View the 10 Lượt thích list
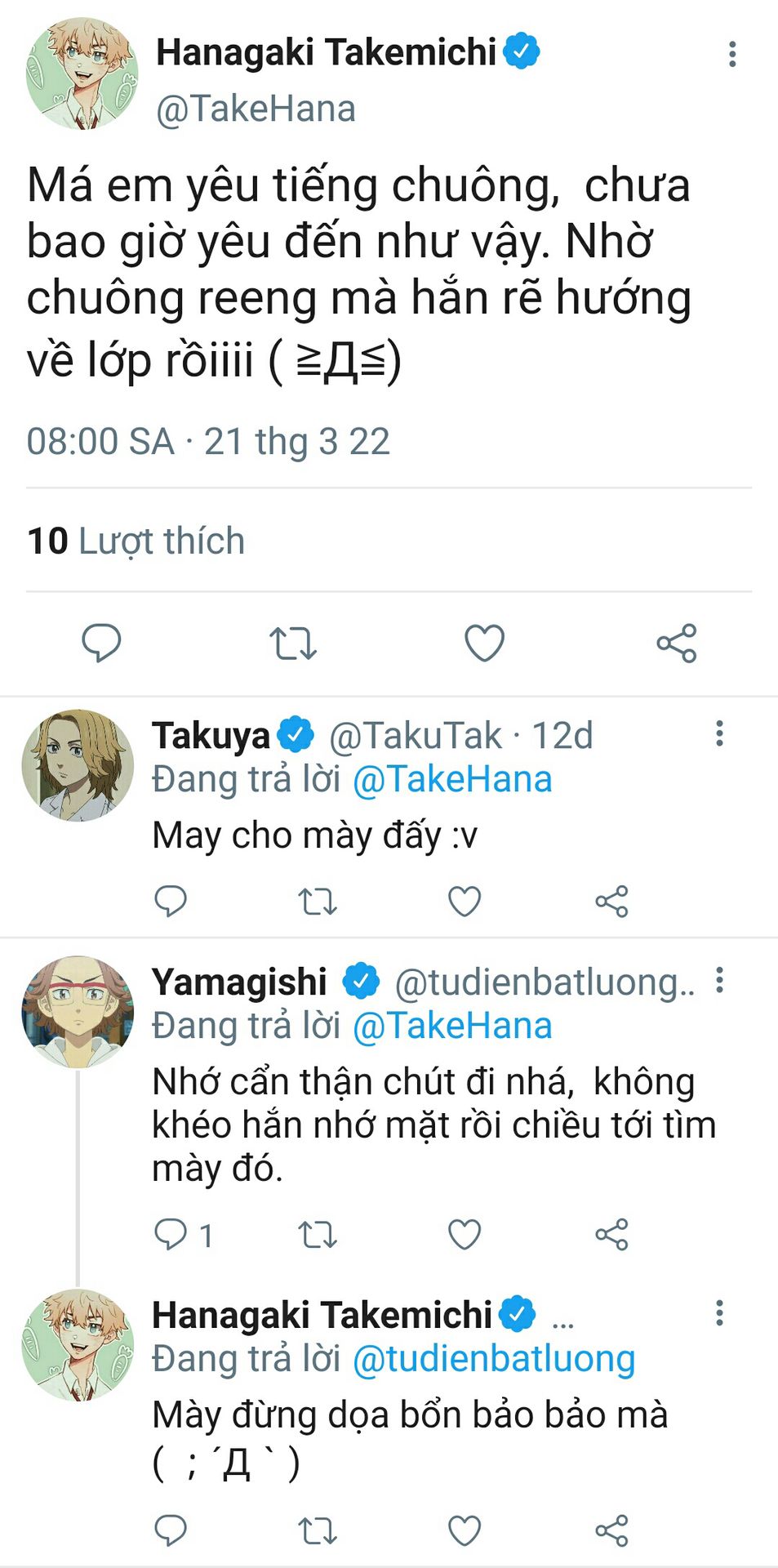The image size is (778, 1568). pos(136,541)
